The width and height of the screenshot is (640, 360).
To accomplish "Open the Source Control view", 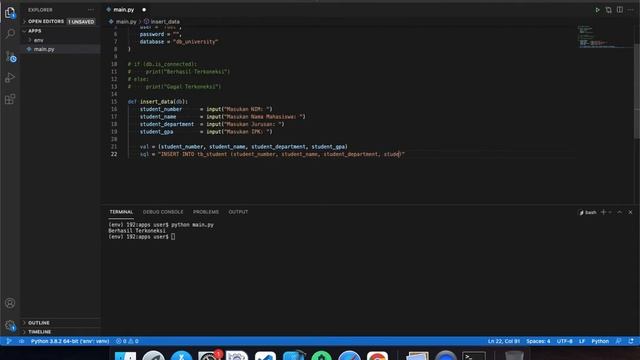I will [x=10, y=56].
